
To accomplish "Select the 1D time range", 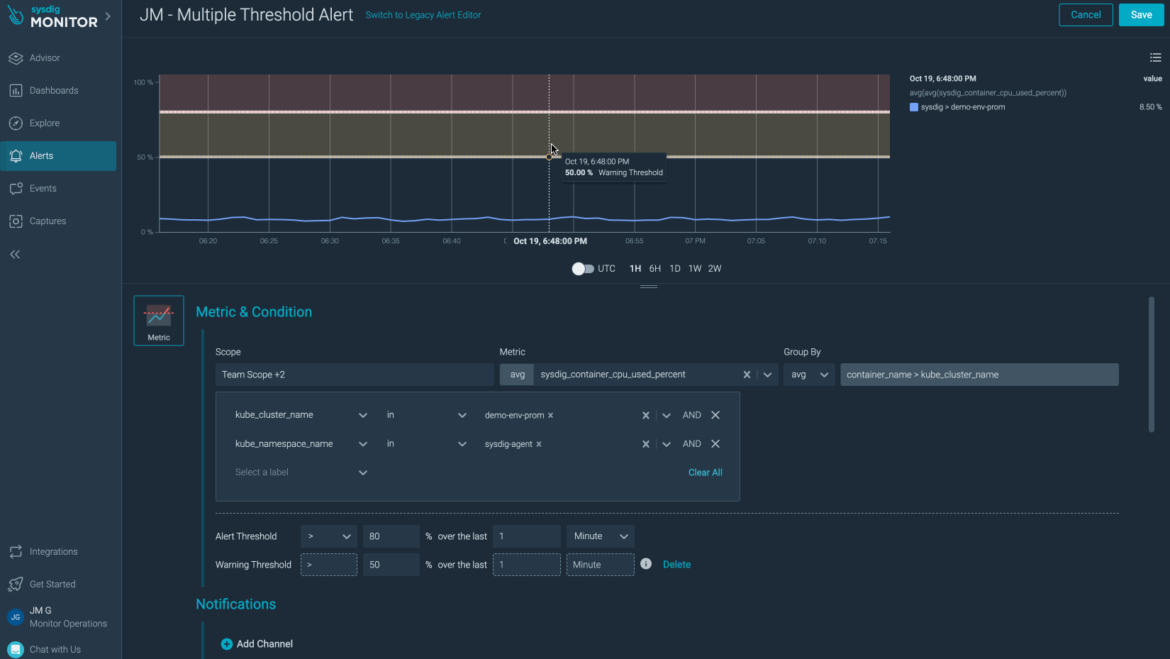I will 675,269.
